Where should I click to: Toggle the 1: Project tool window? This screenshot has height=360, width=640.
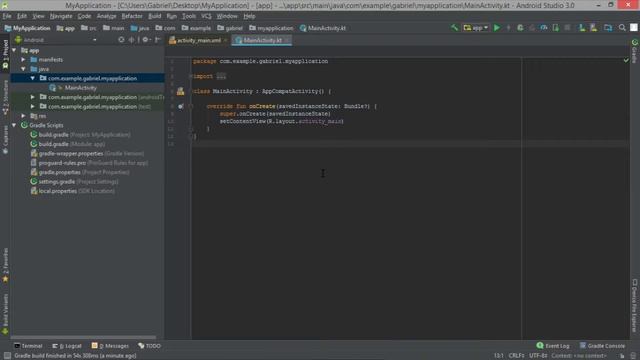click(5, 54)
